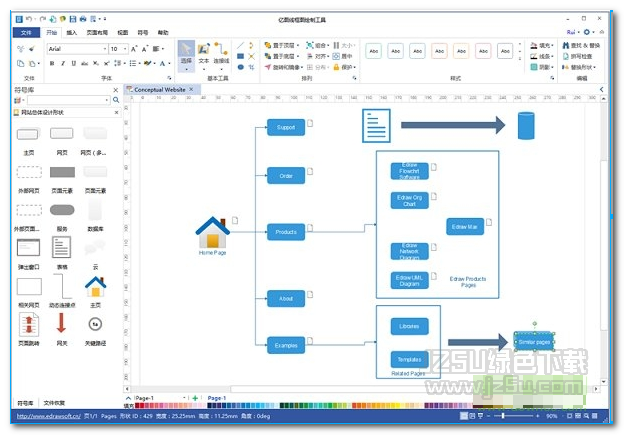Open the font size 10 dropdown
Viewport: 624px width, 435px height.
125,49
